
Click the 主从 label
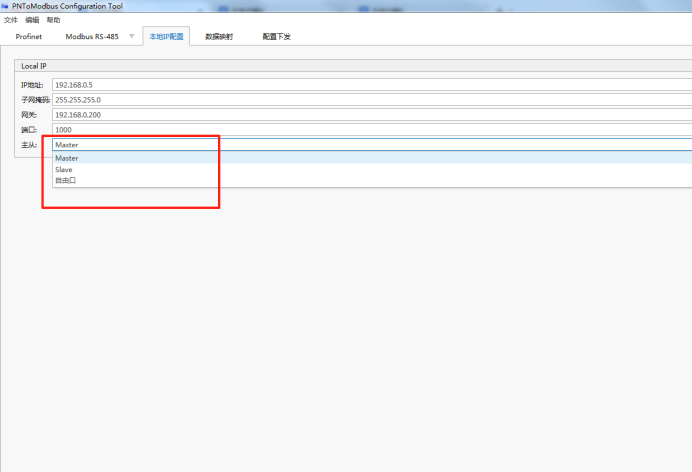pos(29,145)
